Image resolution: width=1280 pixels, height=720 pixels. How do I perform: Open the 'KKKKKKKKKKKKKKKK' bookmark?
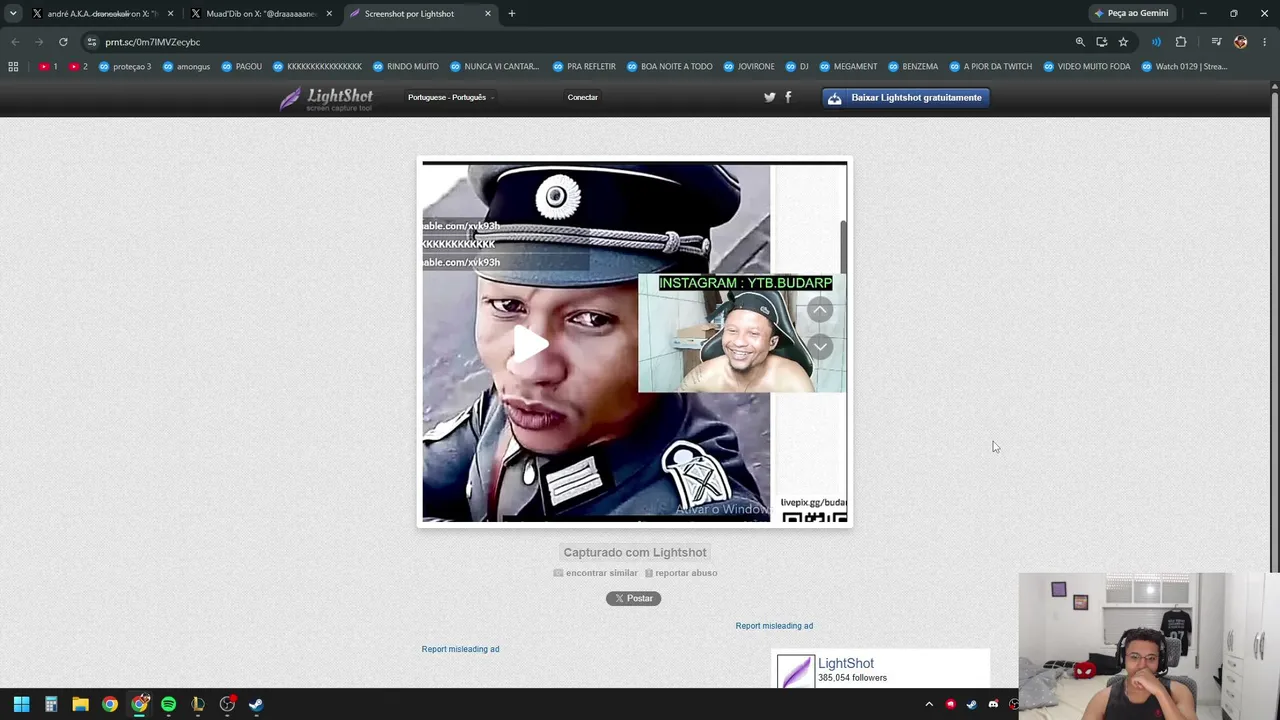click(317, 67)
